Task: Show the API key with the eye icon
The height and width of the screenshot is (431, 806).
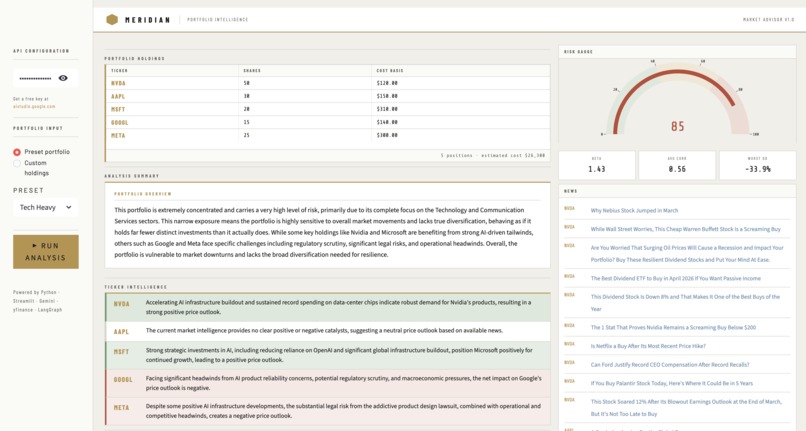Action: tap(63, 78)
